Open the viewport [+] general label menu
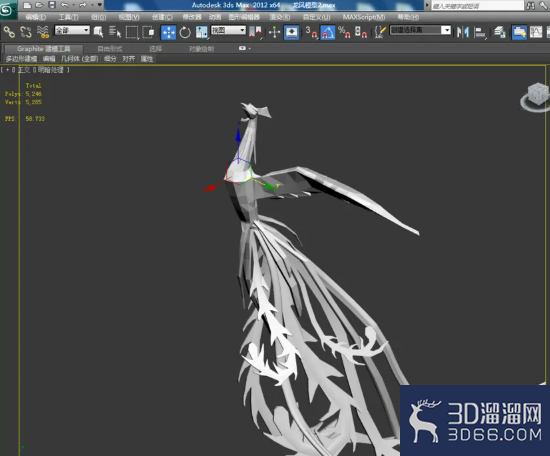Screen dimensions: 550x456 coord(7,70)
